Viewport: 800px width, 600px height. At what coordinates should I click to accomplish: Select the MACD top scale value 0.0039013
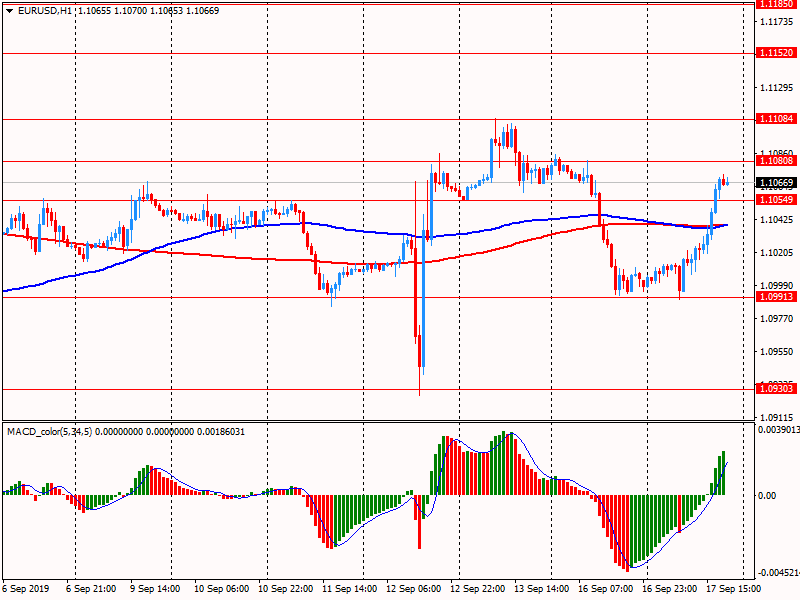tap(779, 430)
